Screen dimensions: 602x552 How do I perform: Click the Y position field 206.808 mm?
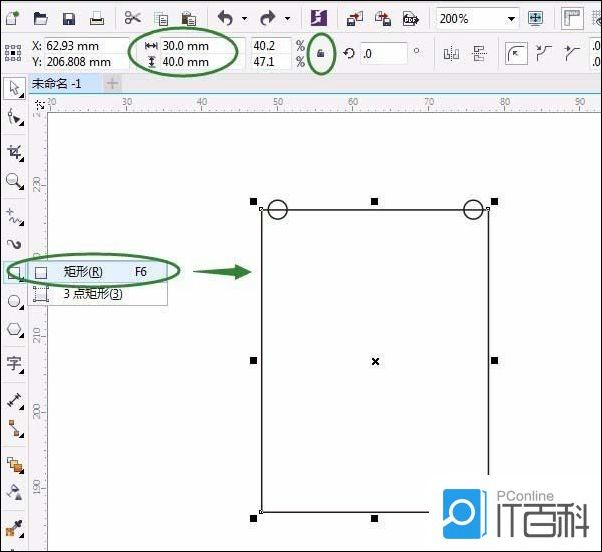tap(87, 62)
